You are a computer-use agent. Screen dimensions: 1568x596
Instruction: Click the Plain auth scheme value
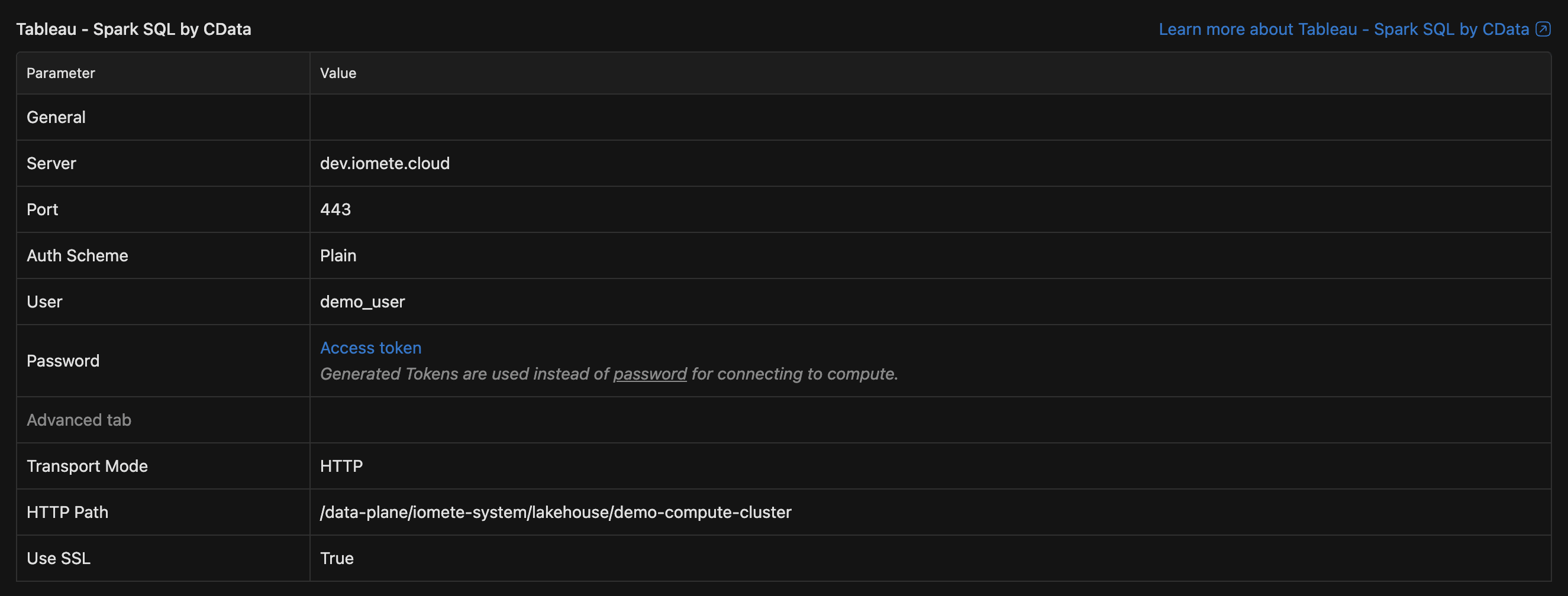[338, 255]
